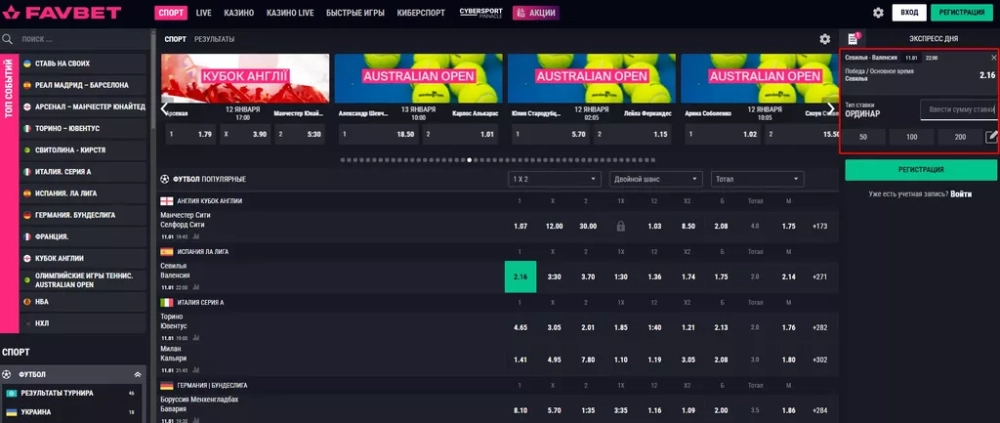Click the active carousel pagination dot
1000x423 pixels.
[469, 160]
